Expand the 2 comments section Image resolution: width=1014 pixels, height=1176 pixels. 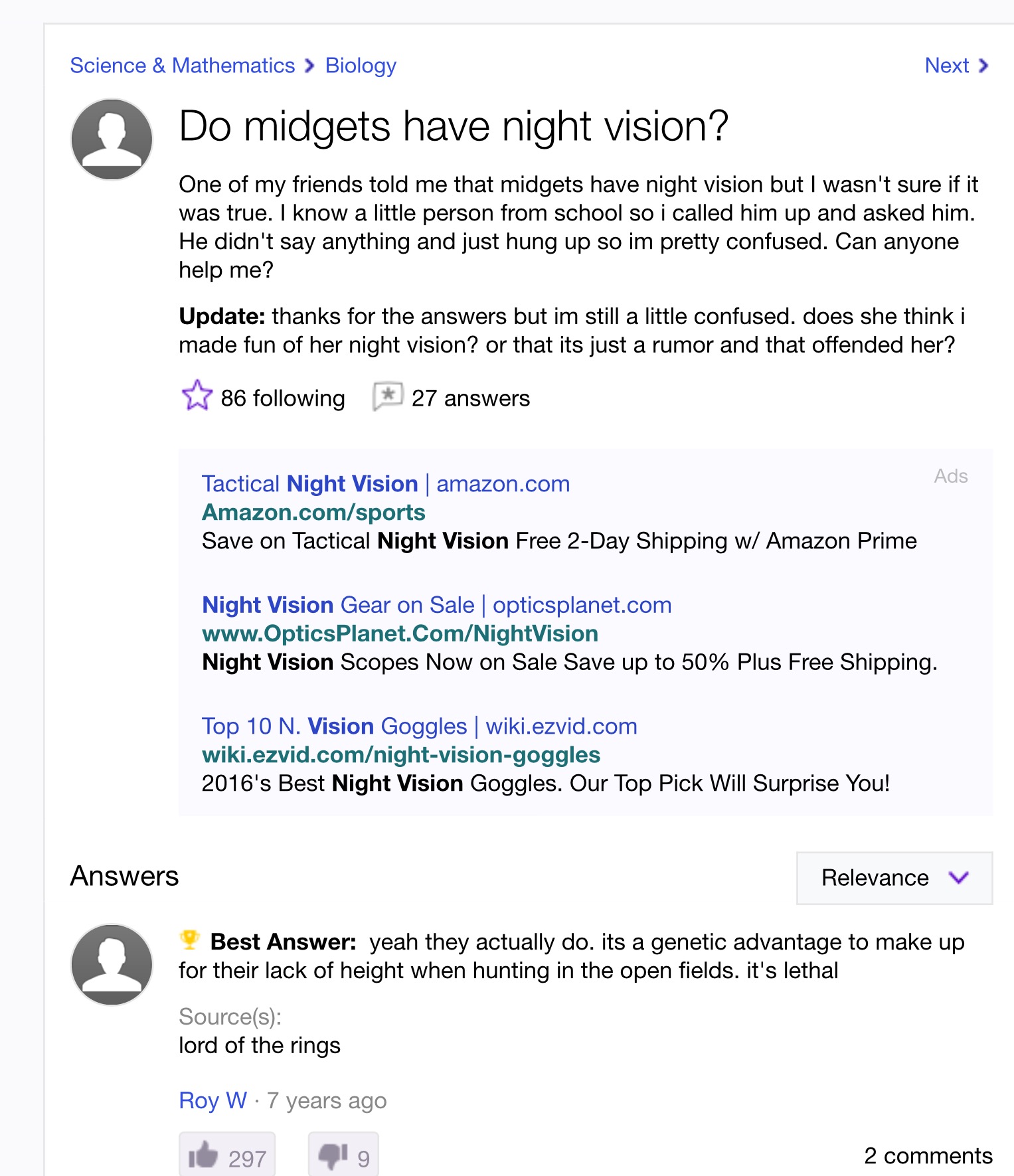coord(928,1155)
